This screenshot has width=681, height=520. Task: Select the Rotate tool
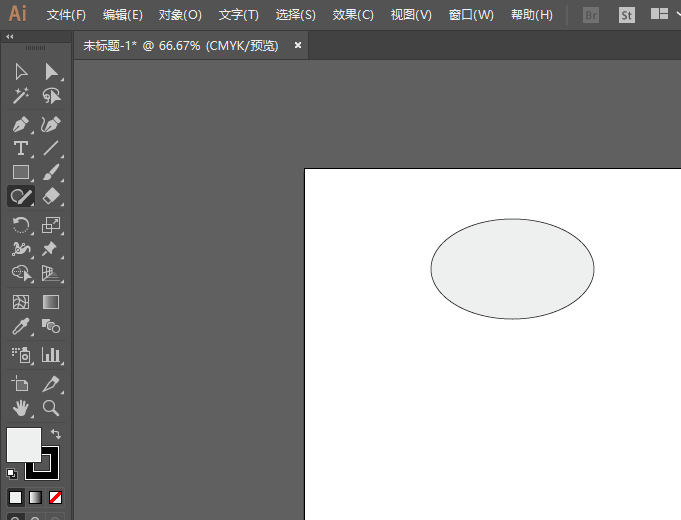[20, 225]
